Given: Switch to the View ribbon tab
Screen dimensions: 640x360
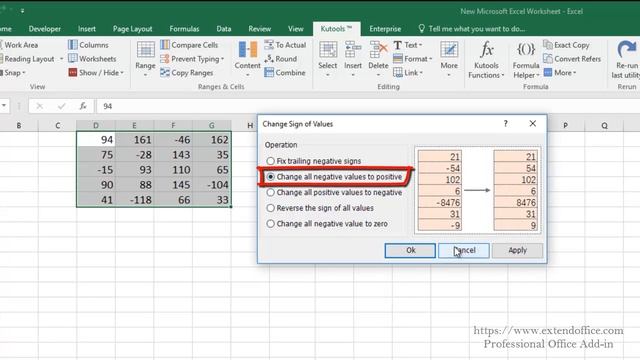Looking at the screenshot, I should (296, 29).
